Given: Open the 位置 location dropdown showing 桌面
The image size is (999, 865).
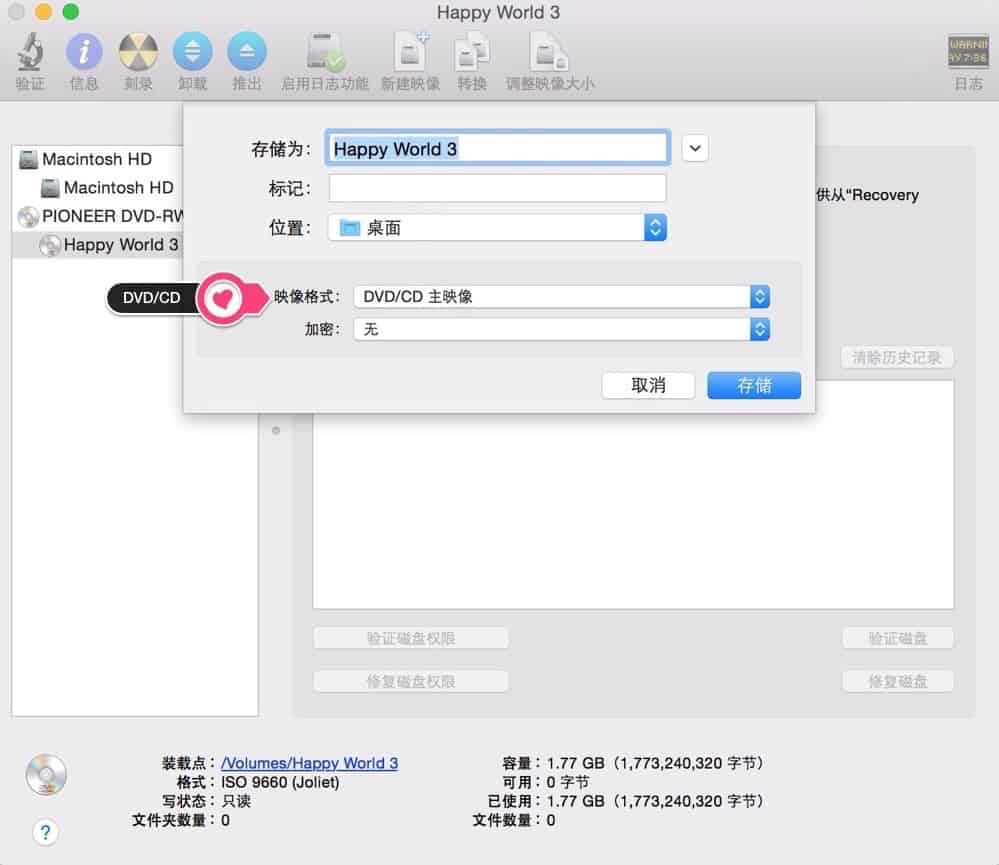Looking at the screenshot, I should pos(497,228).
